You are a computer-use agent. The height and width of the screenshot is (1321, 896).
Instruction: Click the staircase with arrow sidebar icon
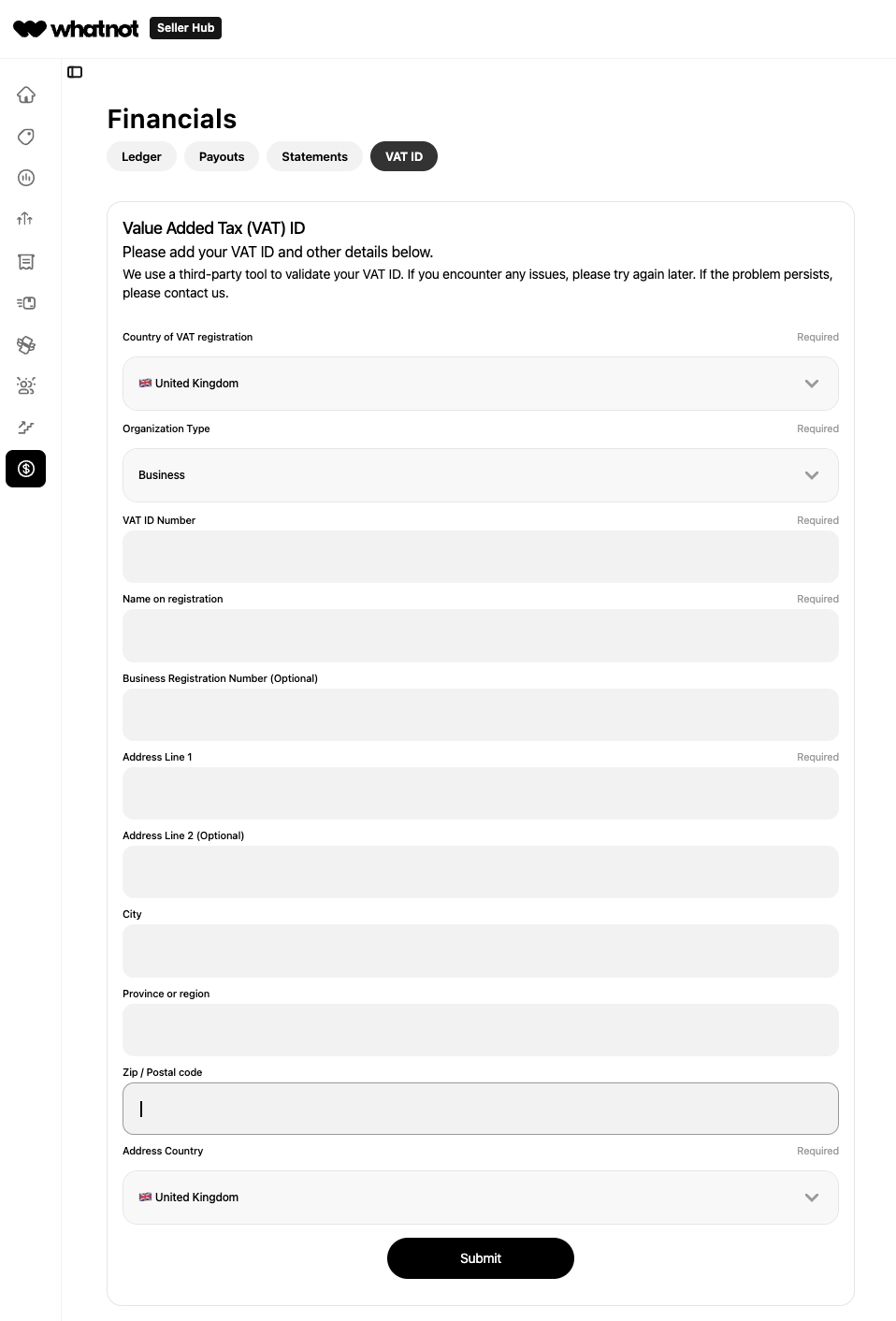click(x=26, y=428)
